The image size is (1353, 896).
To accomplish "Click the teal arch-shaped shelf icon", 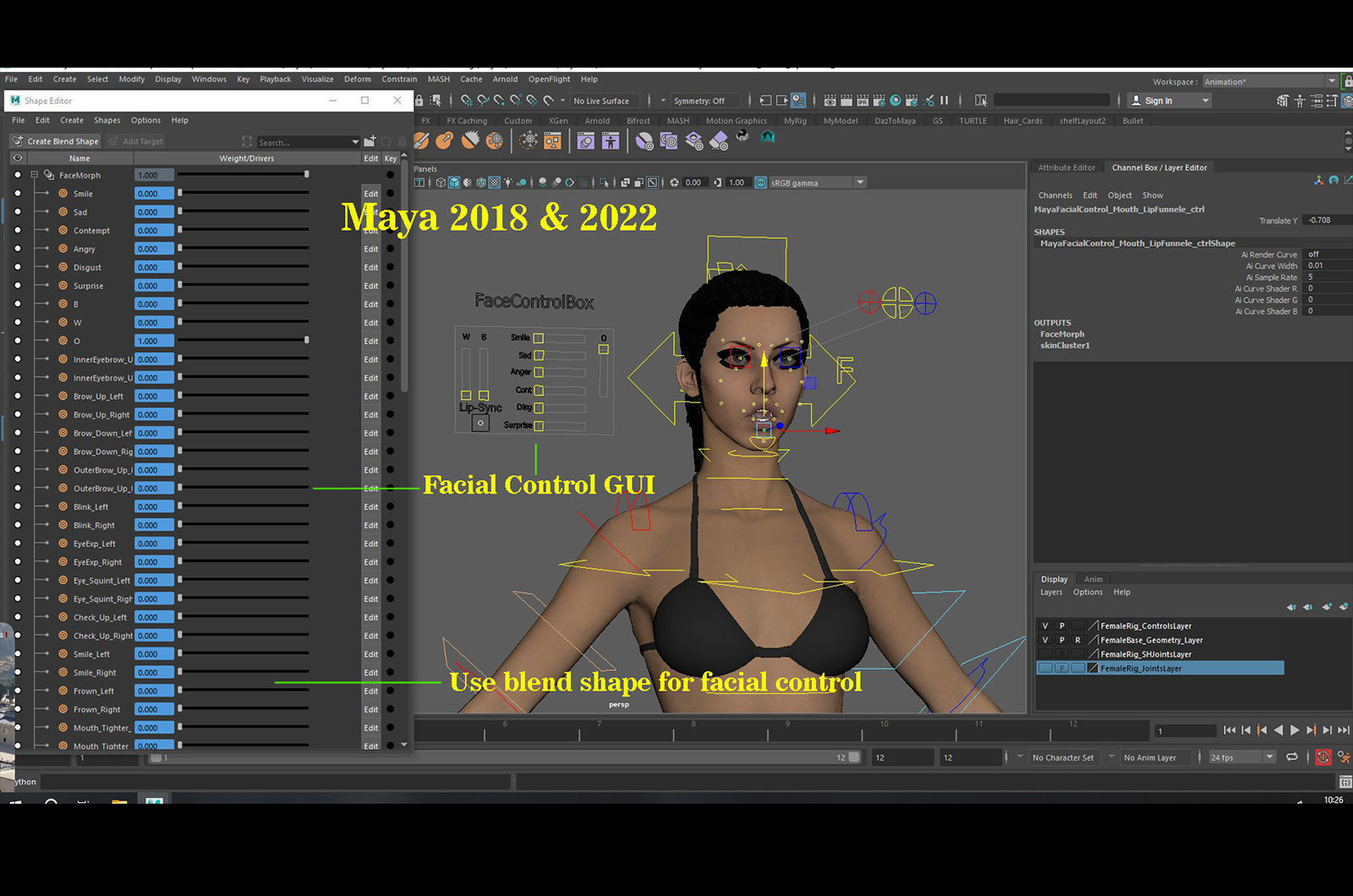I will click(x=768, y=137).
